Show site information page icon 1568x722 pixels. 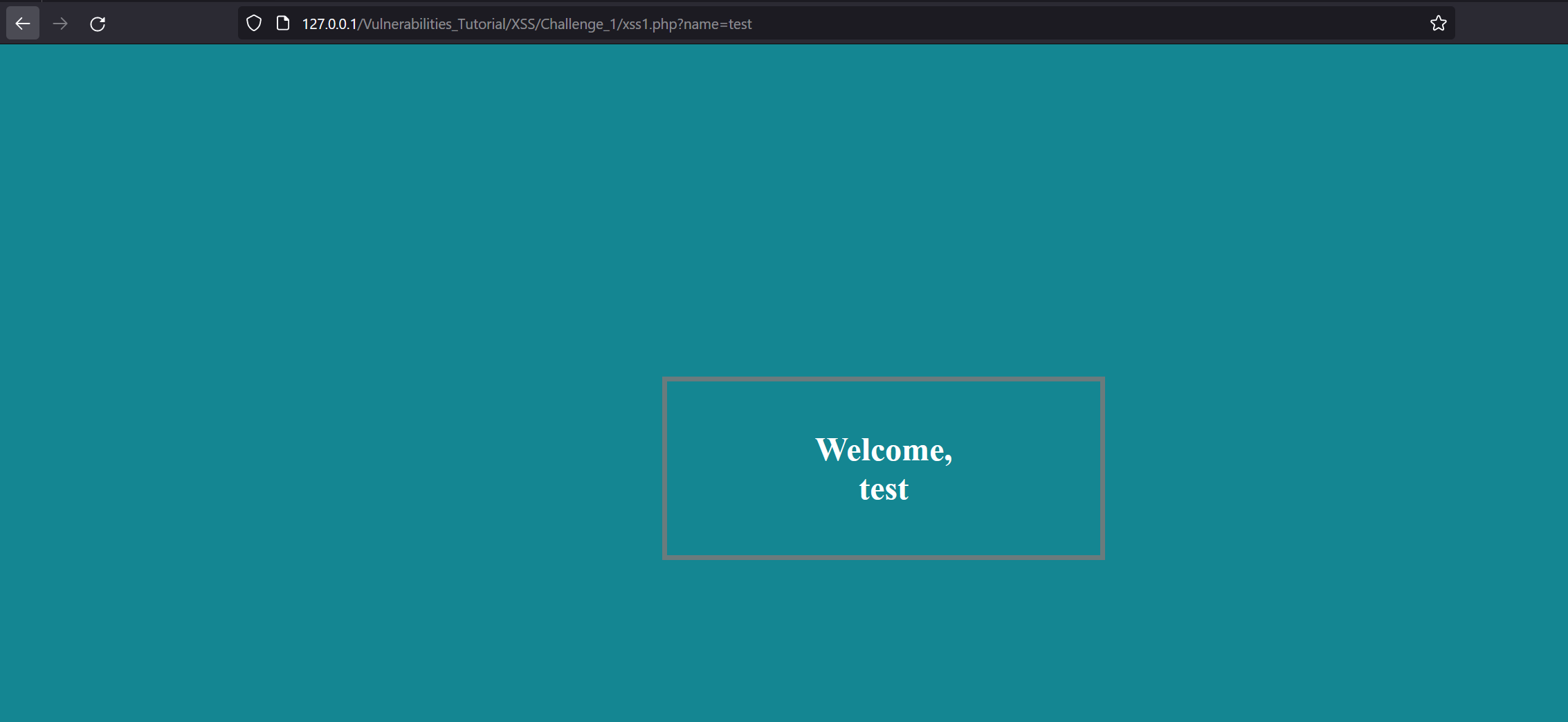click(x=283, y=24)
